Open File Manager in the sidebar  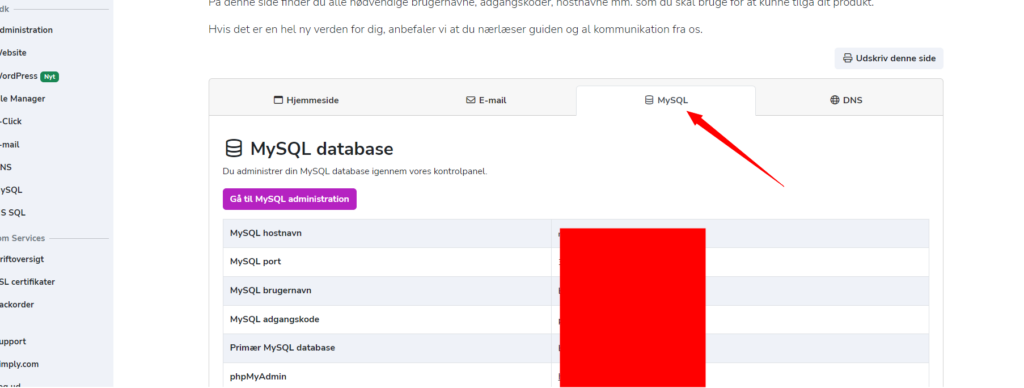click(x=22, y=99)
